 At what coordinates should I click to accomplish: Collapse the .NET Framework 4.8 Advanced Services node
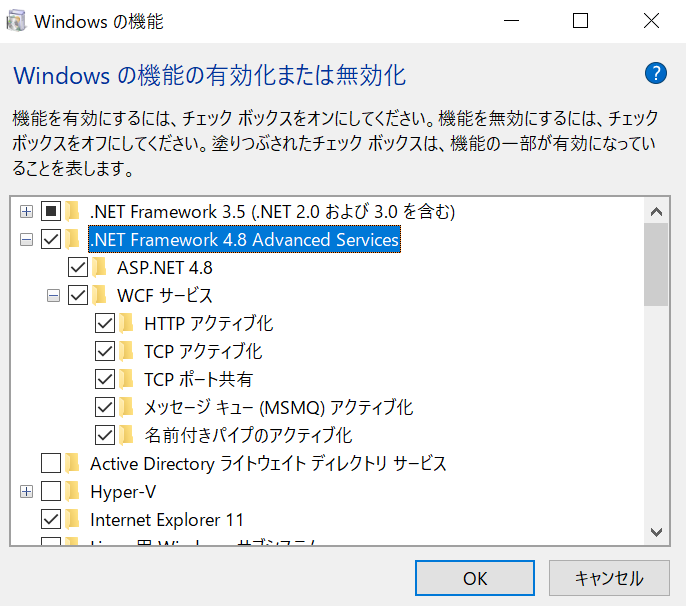click(x=27, y=240)
